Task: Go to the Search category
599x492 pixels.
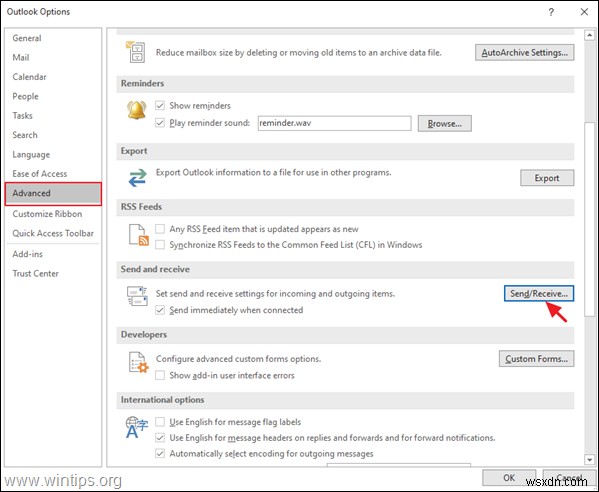Action: point(53,135)
